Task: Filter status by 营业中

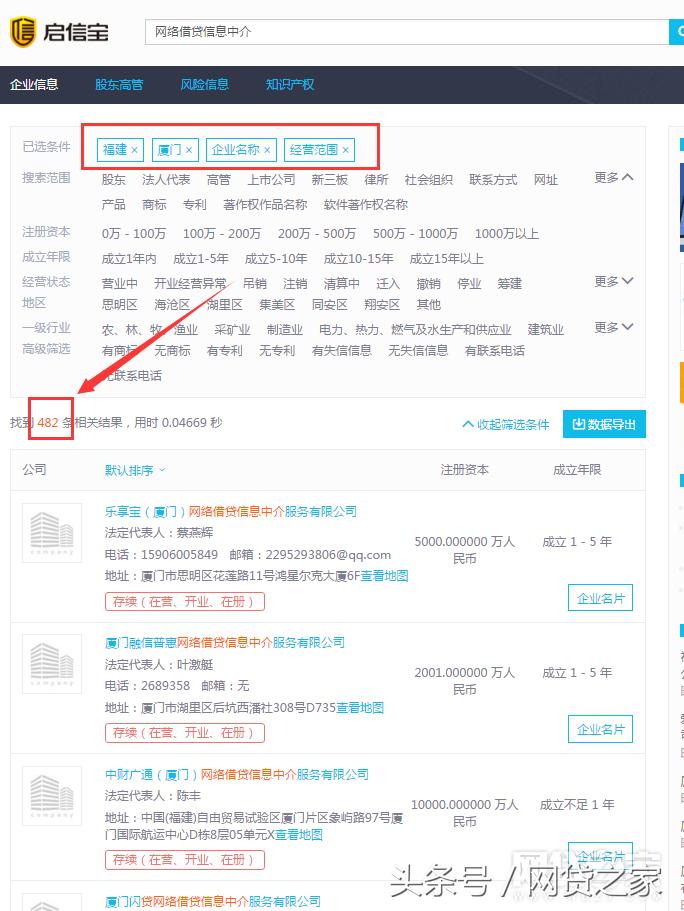Action: click(120, 284)
